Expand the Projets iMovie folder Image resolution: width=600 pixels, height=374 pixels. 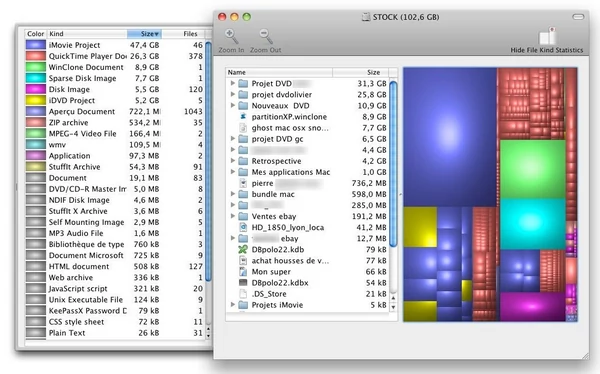(x=233, y=305)
